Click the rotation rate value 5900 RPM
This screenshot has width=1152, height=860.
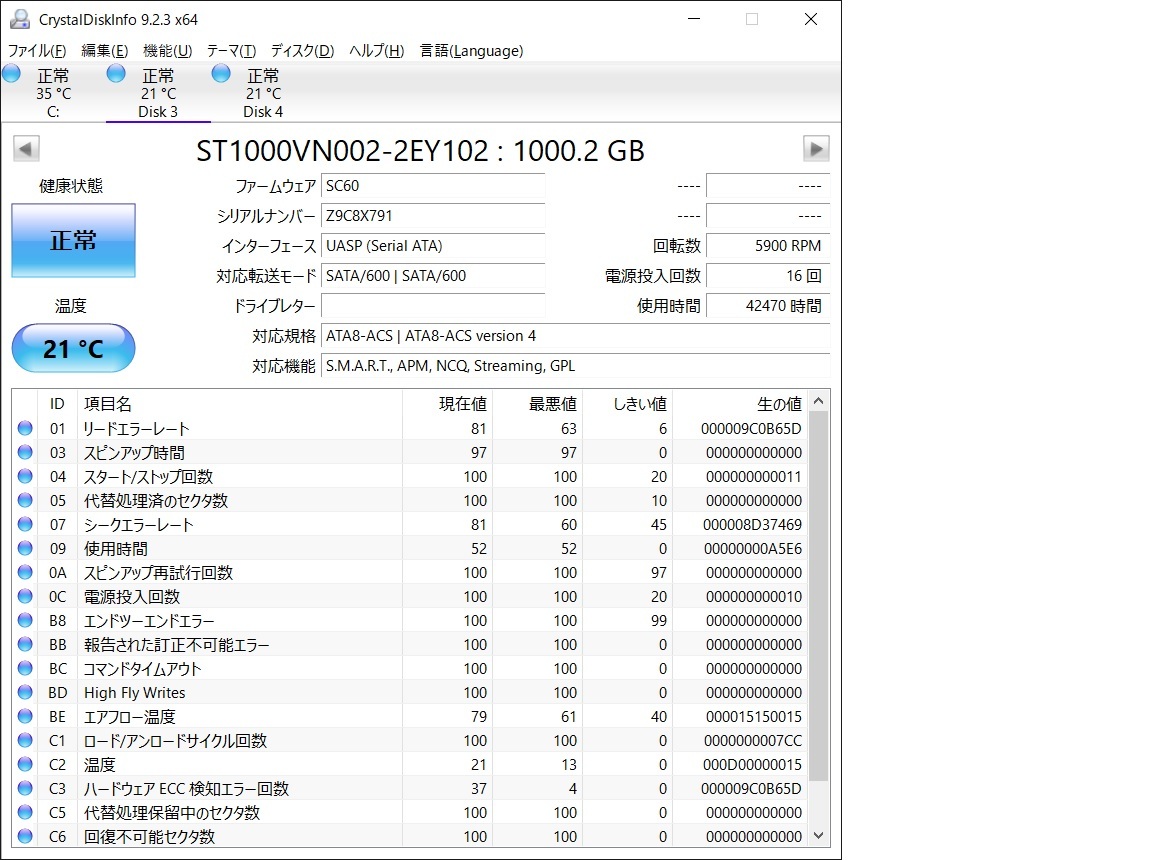click(768, 246)
